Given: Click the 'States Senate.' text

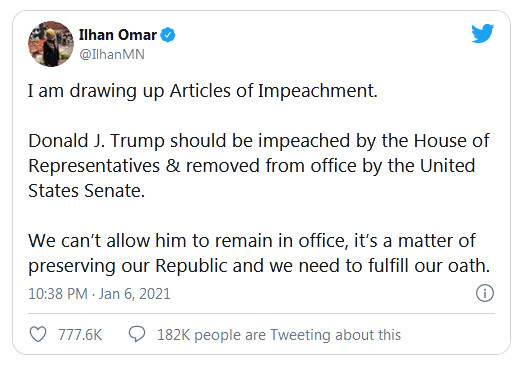Looking at the screenshot, I should tap(87, 191).
